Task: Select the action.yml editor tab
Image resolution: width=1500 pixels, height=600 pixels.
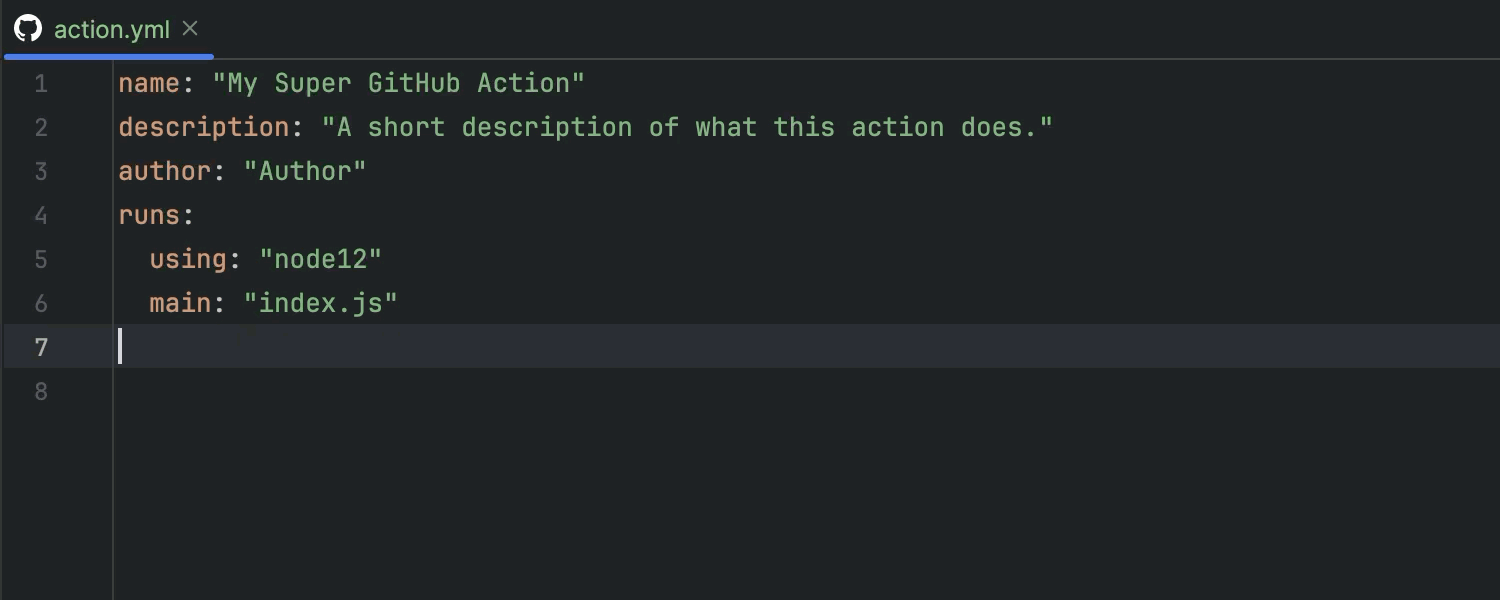Action: [111, 30]
